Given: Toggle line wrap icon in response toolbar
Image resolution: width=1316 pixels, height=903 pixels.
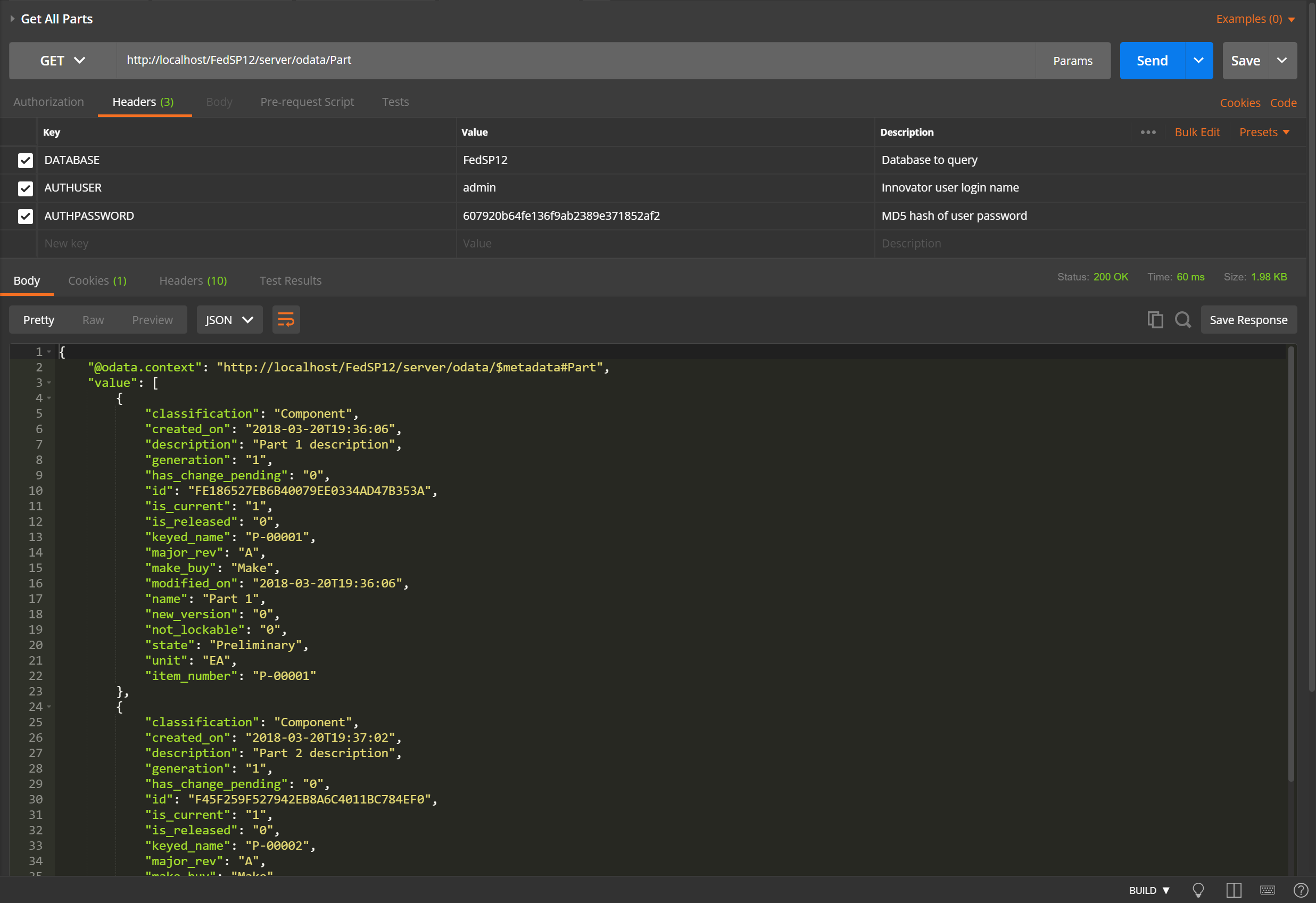Looking at the screenshot, I should (x=286, y=320).
